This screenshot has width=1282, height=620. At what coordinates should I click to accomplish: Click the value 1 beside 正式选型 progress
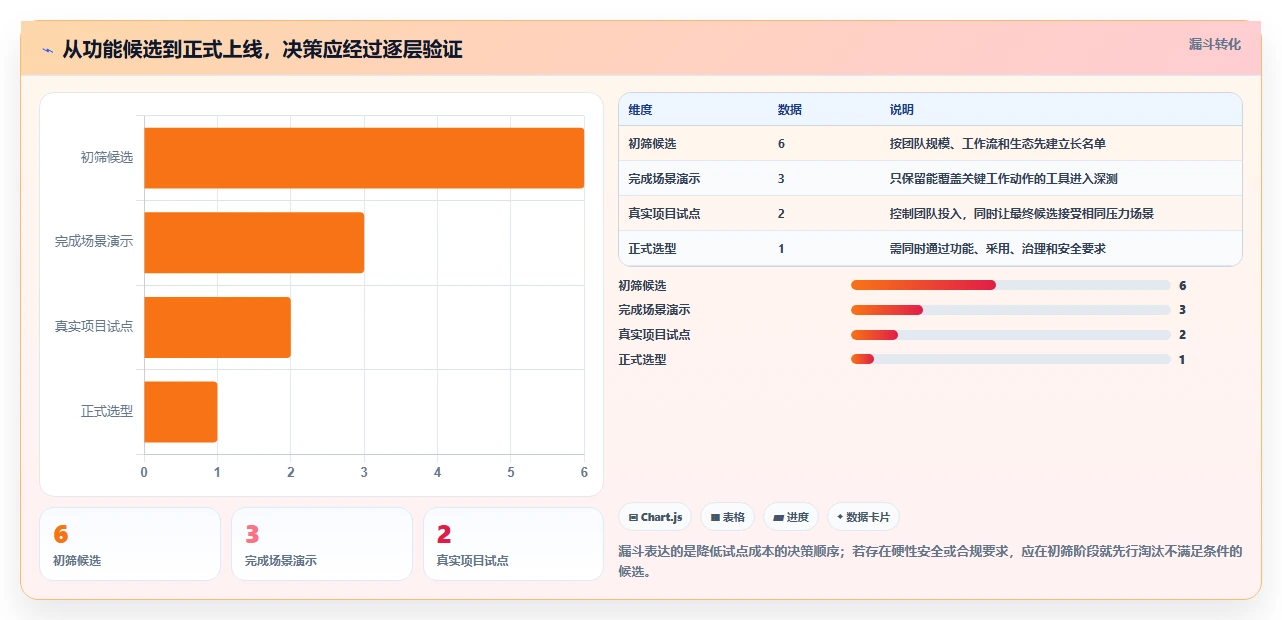click(1182, 359)
